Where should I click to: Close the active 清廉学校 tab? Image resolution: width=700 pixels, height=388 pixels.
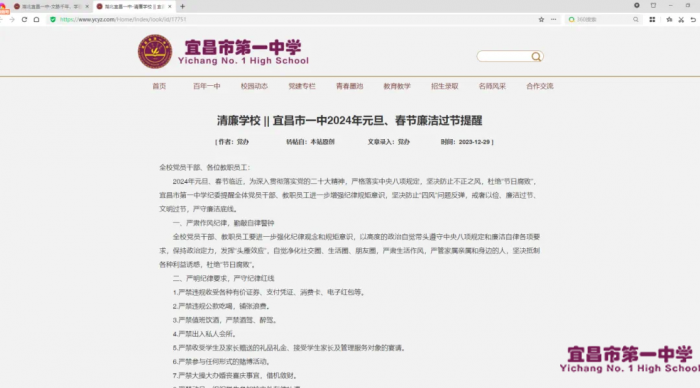click(170, 7)
